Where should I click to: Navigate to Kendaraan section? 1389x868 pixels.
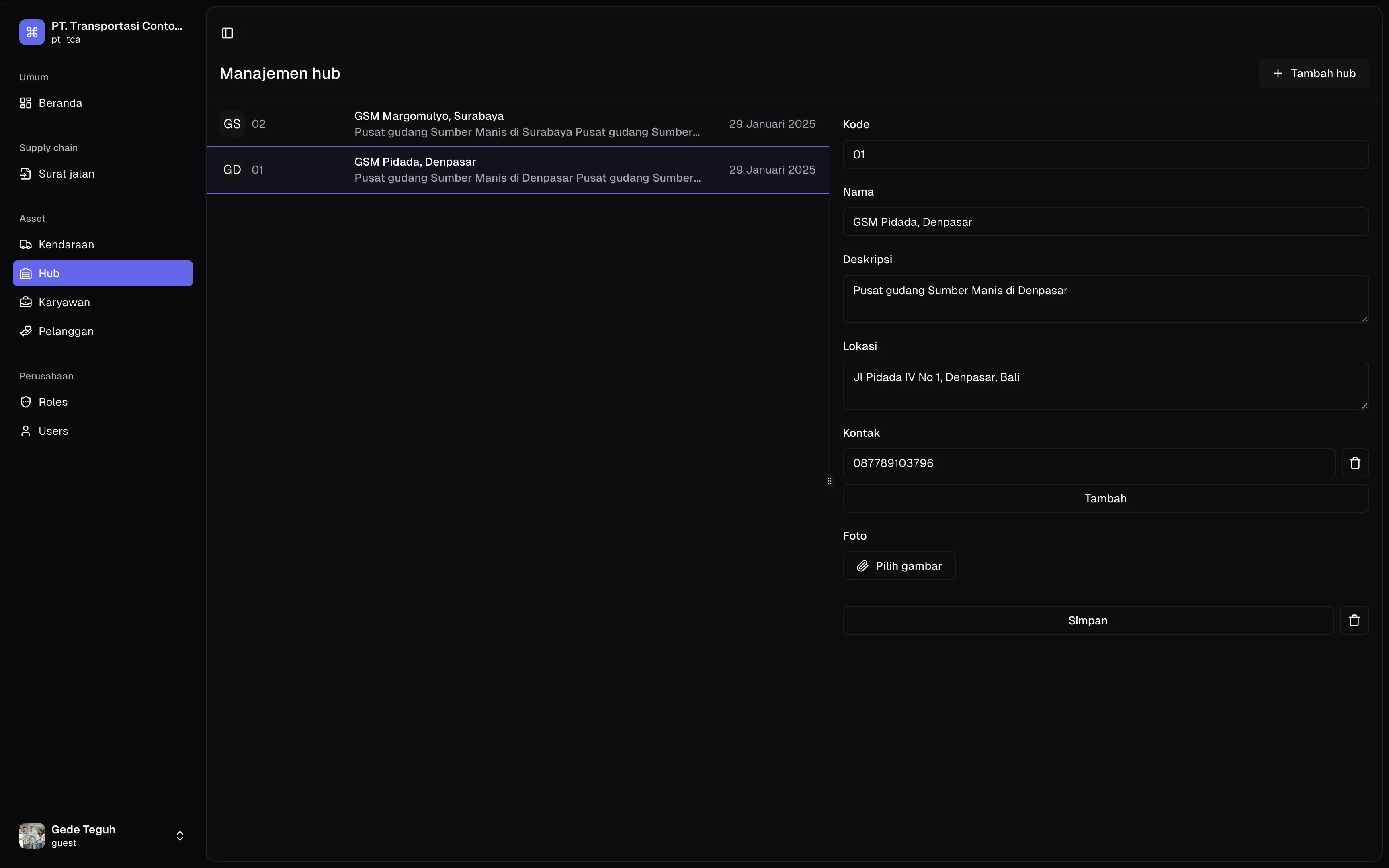(x=66, y=245)
